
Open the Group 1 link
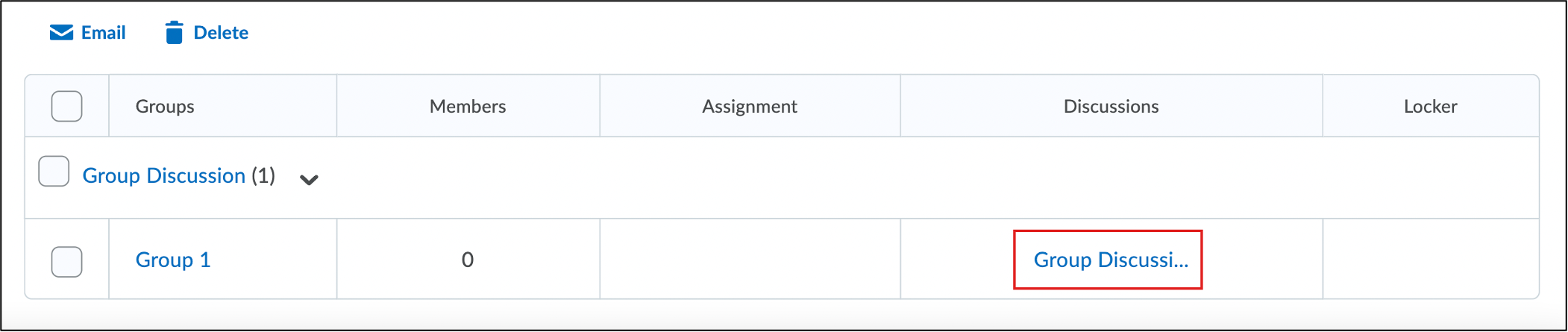[x=173, y=260]
